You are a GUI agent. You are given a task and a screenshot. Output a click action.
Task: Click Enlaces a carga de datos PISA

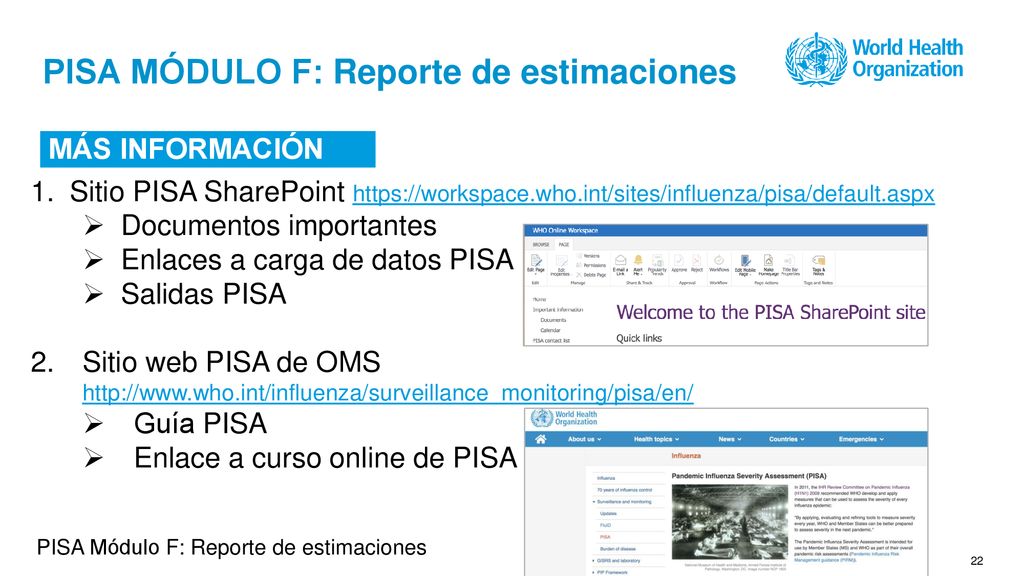pos(317,260)
